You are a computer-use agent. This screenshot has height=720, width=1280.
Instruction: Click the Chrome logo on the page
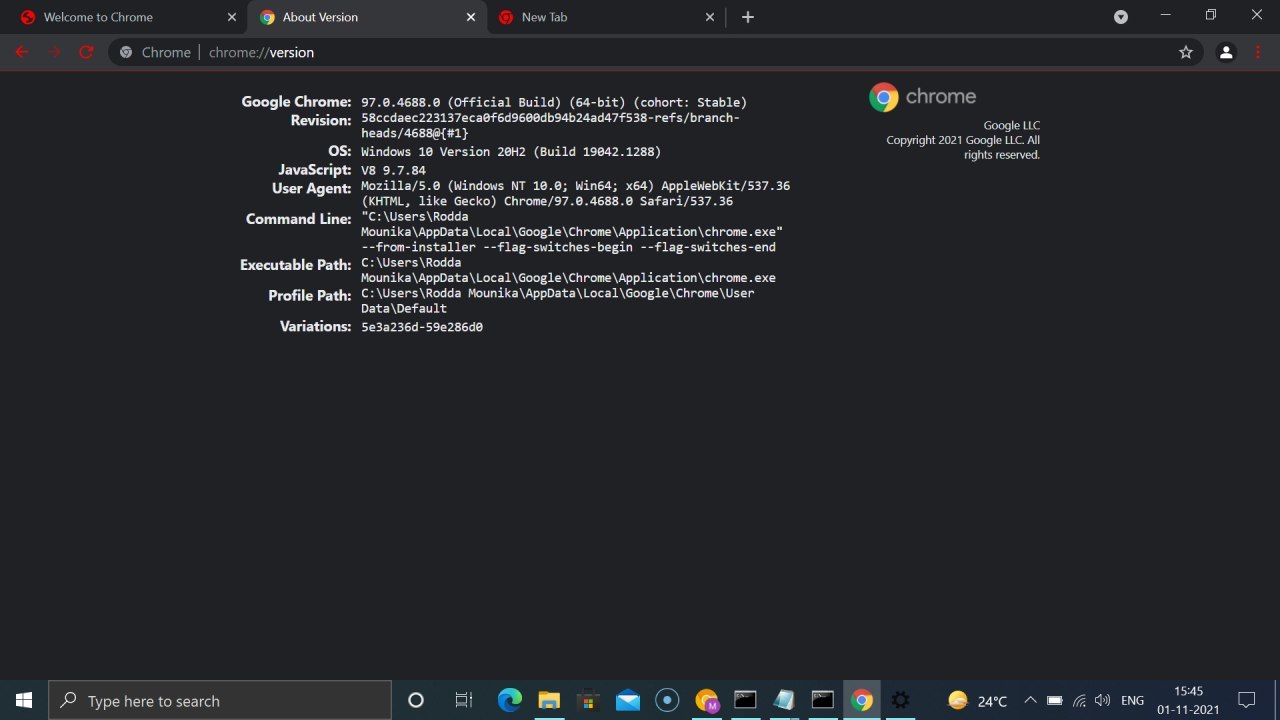pos(922,97)
